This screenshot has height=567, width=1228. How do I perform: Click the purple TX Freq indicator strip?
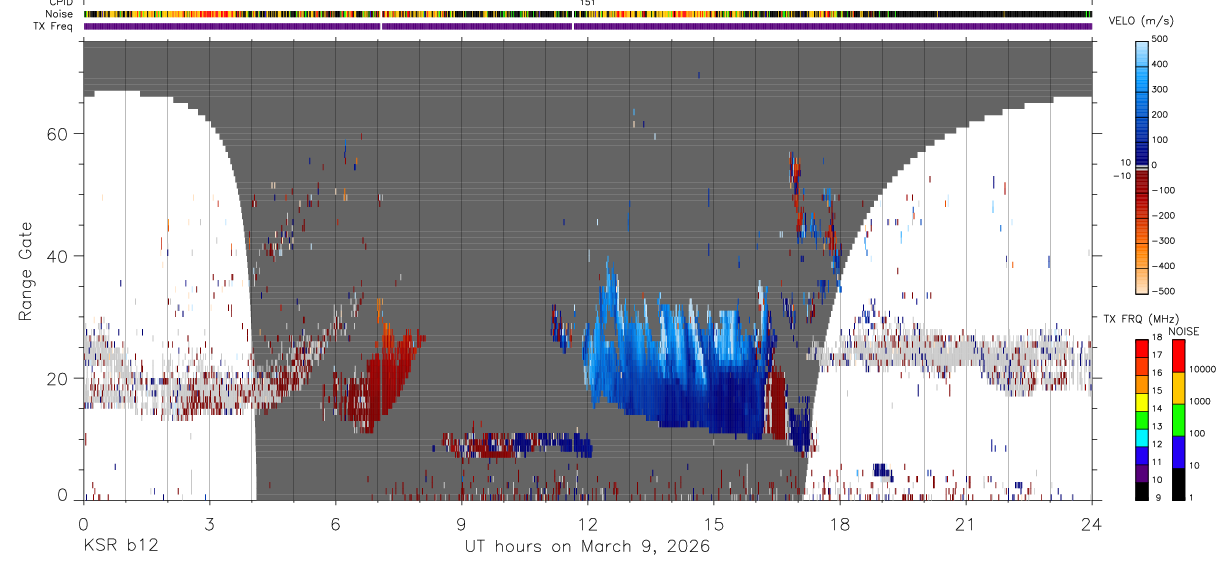[587, 26]
